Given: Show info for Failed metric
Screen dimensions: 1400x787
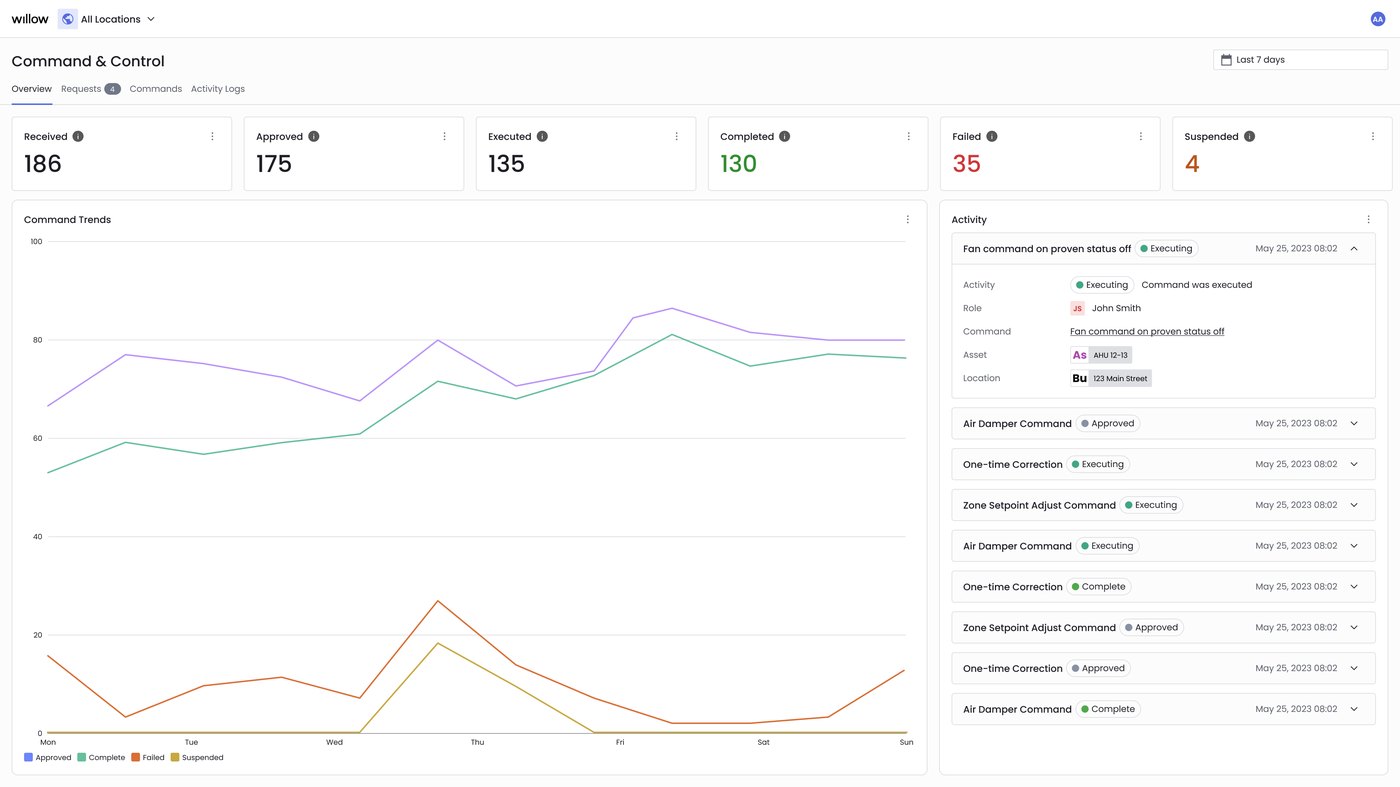Looking at the screenshot, I should click(x=992, y=136).
